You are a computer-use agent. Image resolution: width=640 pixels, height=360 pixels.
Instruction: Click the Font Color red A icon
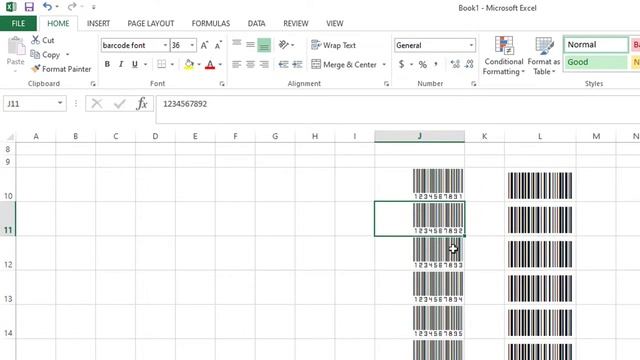pyautogui.click(x=210, y=64)
